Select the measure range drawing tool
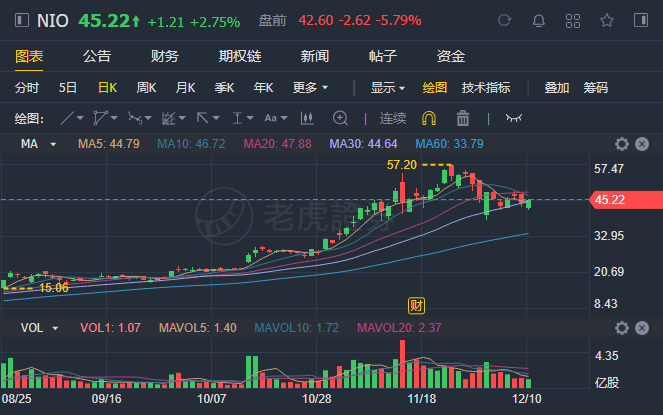The image size is (663, 415). point(237,118)
